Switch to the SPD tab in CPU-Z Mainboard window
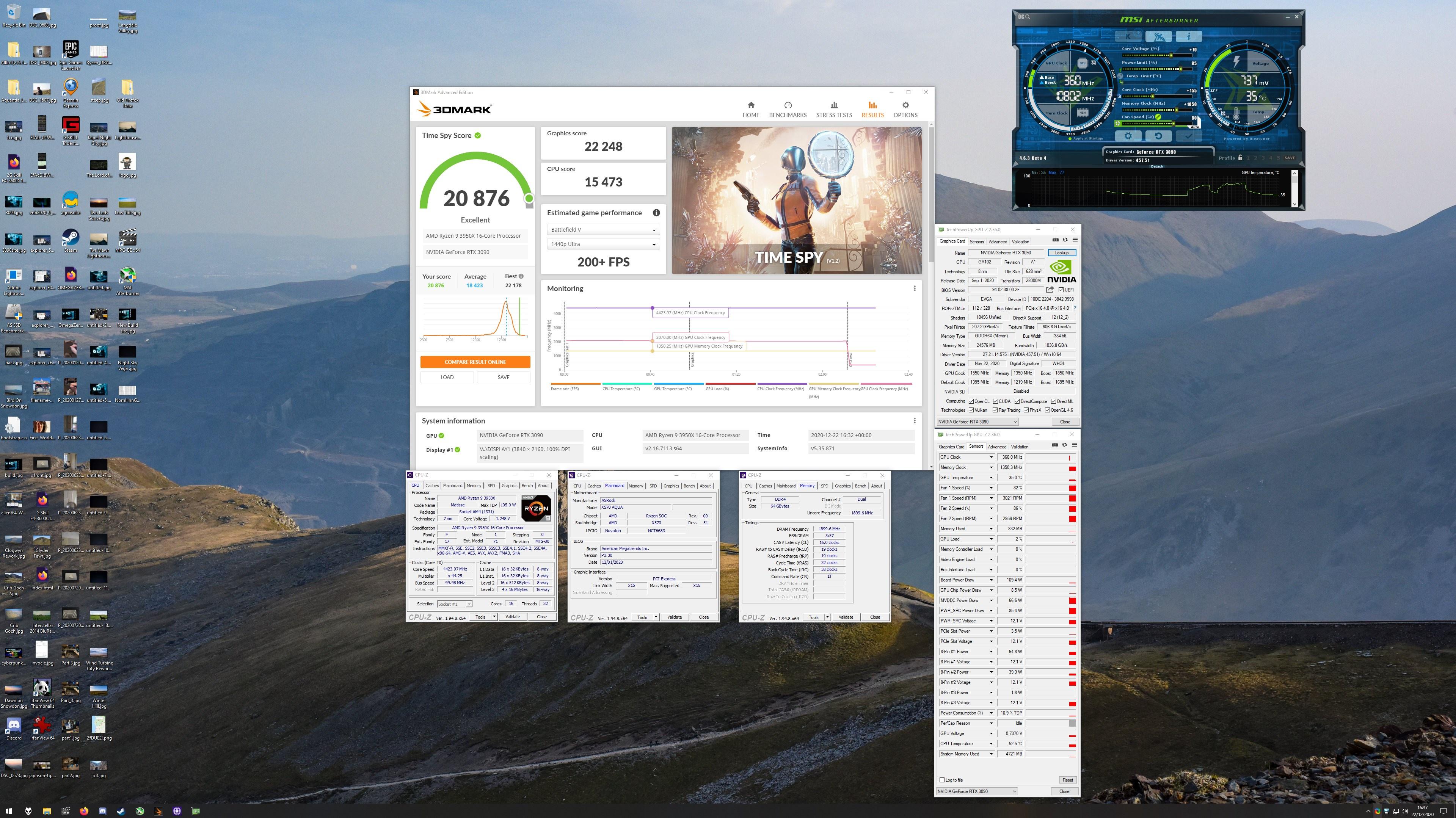The image size is (1456, 818). point(653,486)
